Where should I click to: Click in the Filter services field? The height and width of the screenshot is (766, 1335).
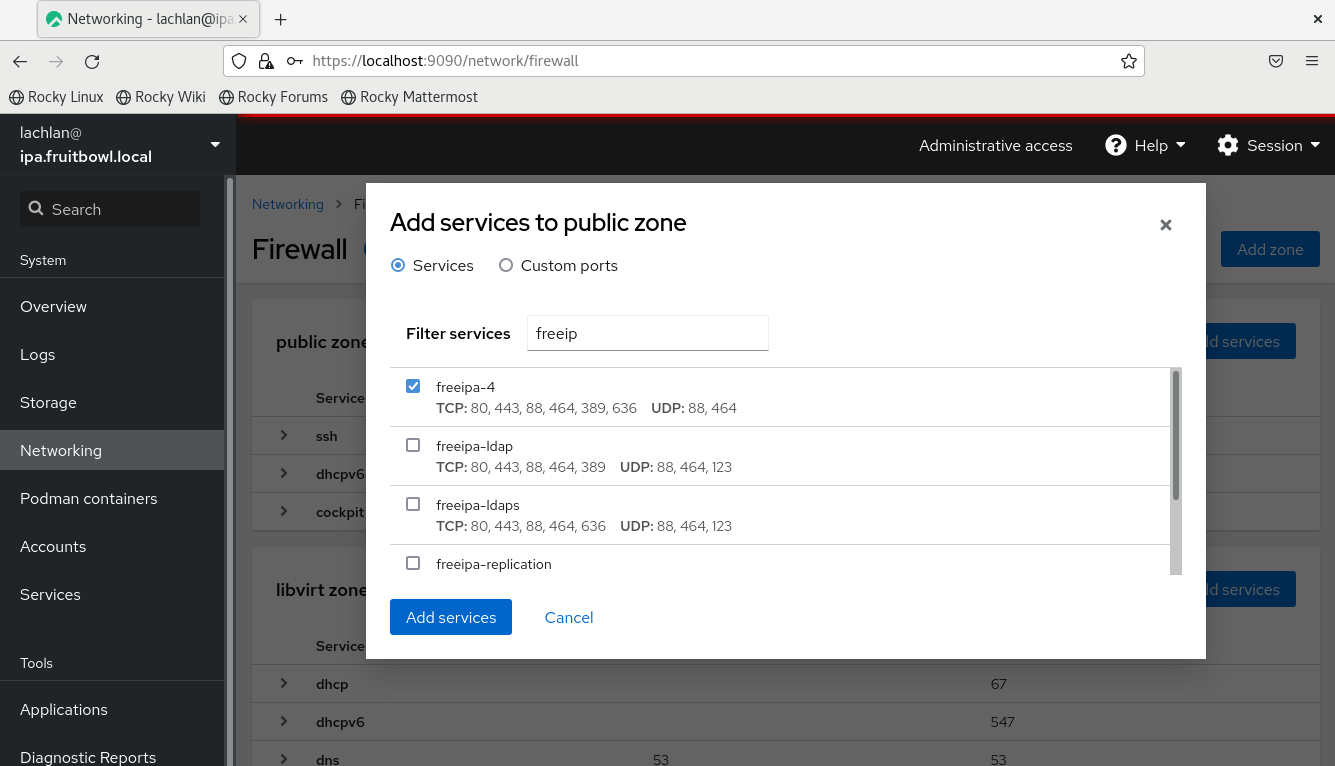point(647,334)
